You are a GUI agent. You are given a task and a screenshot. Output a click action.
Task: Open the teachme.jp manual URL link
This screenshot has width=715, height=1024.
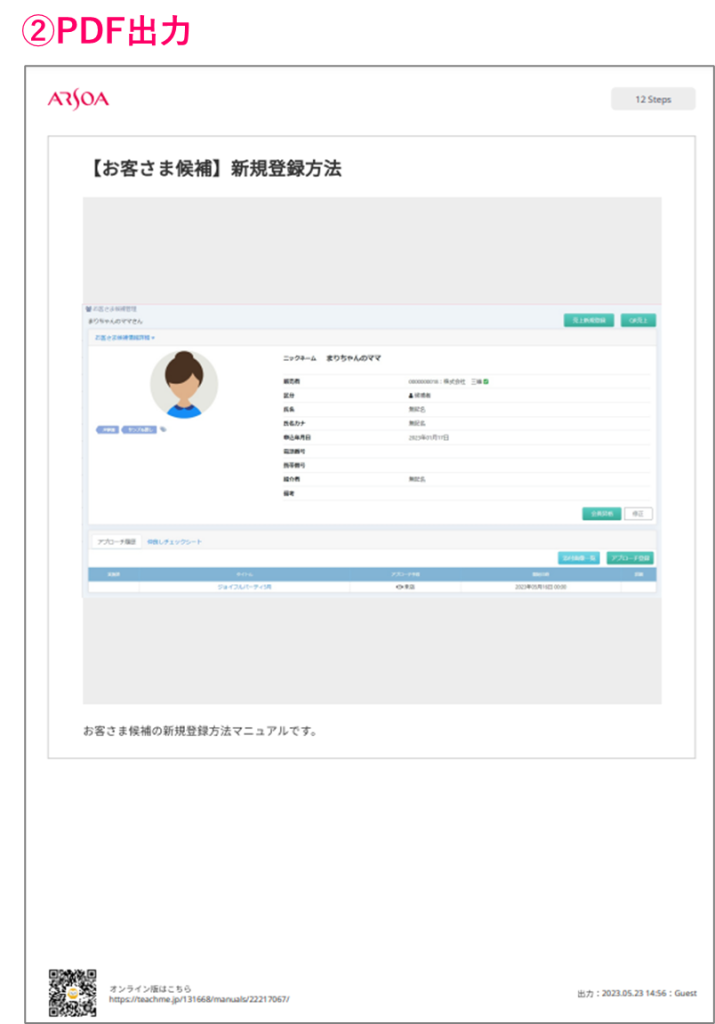coord(199,999)
